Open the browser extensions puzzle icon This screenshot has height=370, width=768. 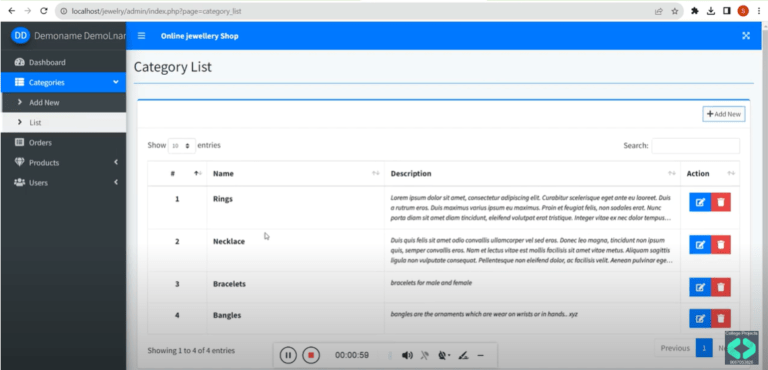point(695,11)
